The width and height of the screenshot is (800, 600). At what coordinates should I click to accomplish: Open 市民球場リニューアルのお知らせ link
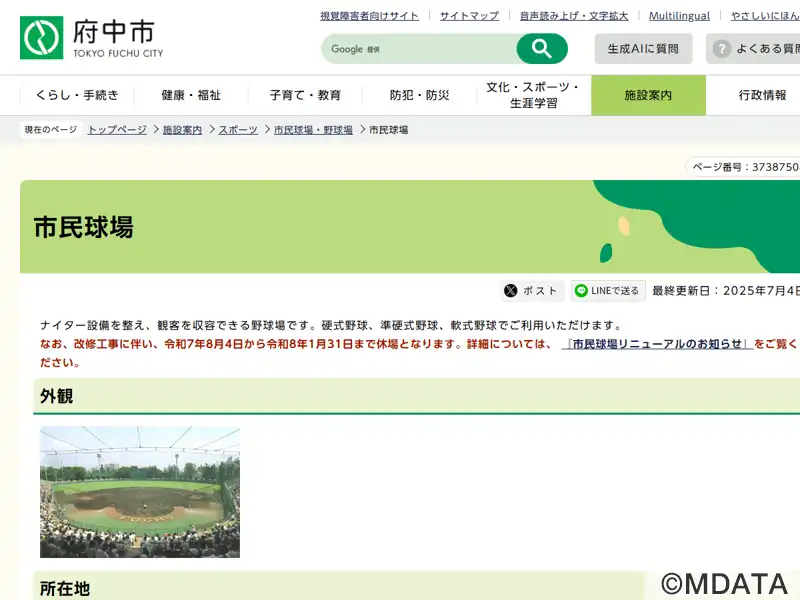657,344
